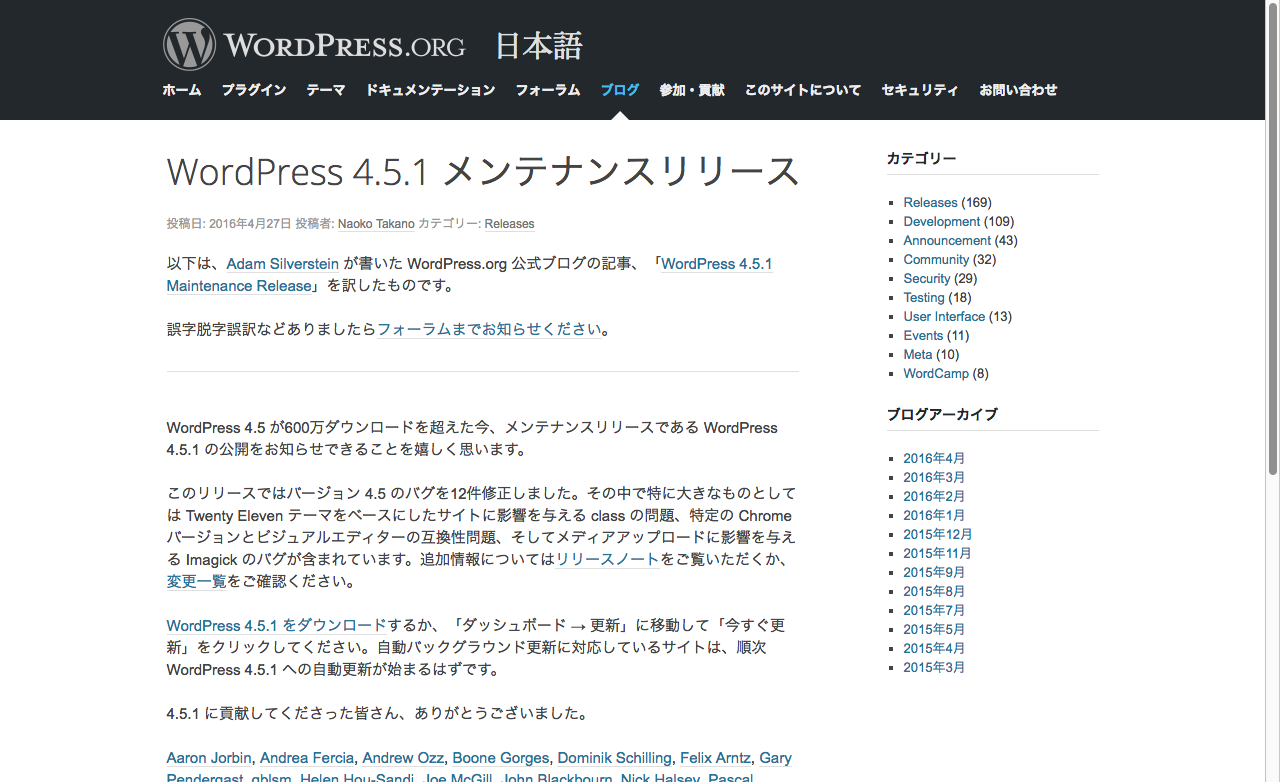Open the 変更一覧 link
Image resolution: width=1280 pixels, height=782 pixels.
[197, 581]
